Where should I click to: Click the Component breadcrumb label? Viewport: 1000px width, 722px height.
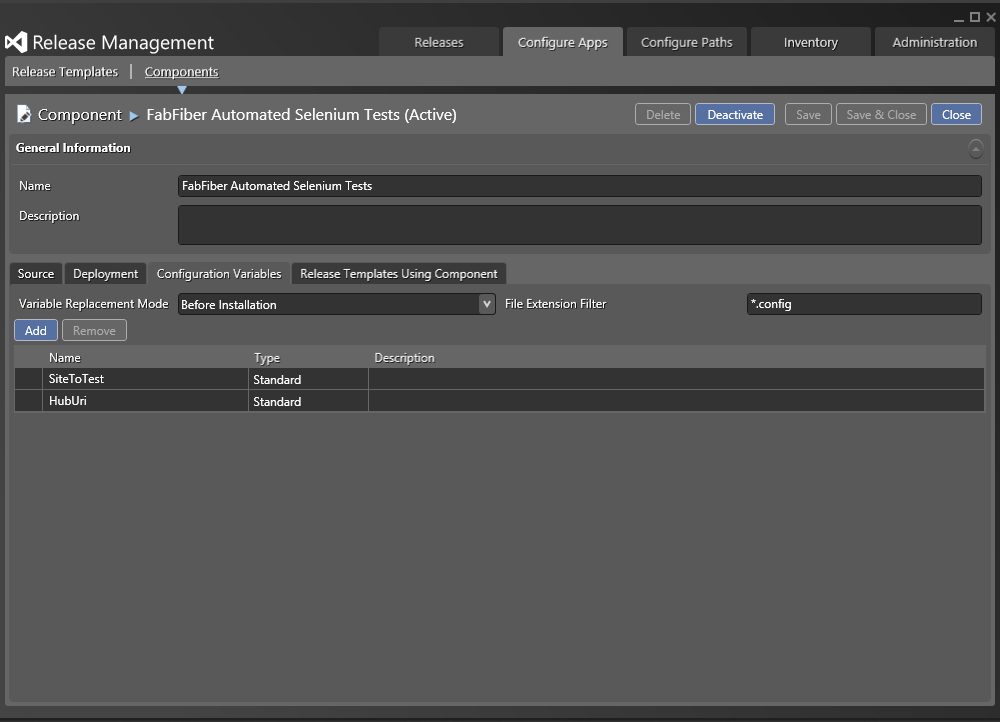(x=79, y=114)
